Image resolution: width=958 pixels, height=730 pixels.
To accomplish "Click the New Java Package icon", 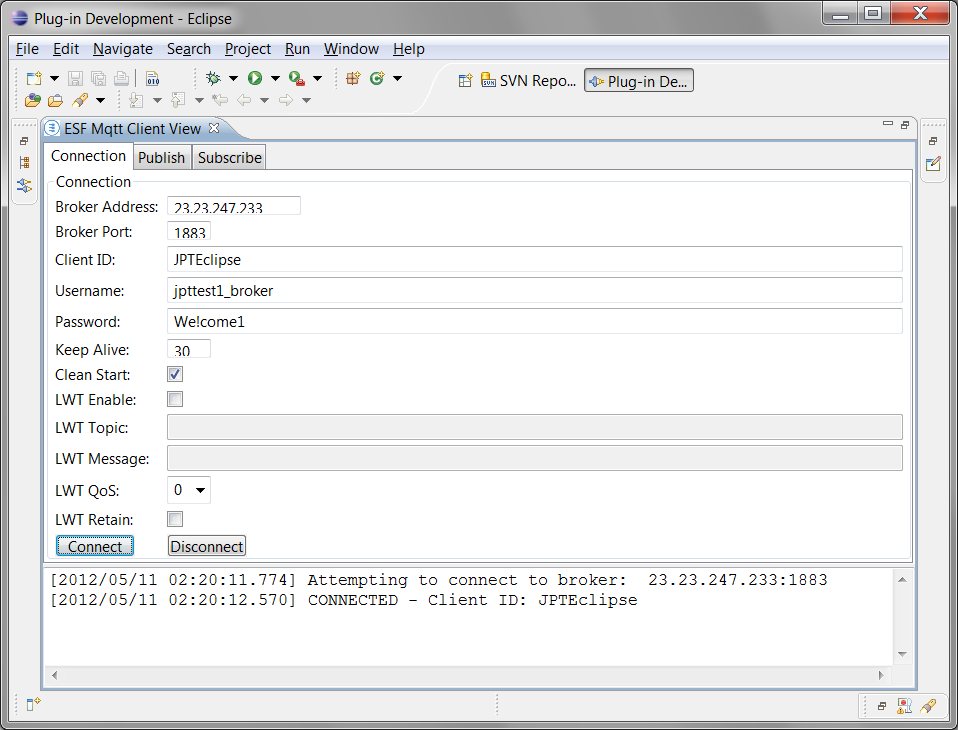I will (353, 78).
